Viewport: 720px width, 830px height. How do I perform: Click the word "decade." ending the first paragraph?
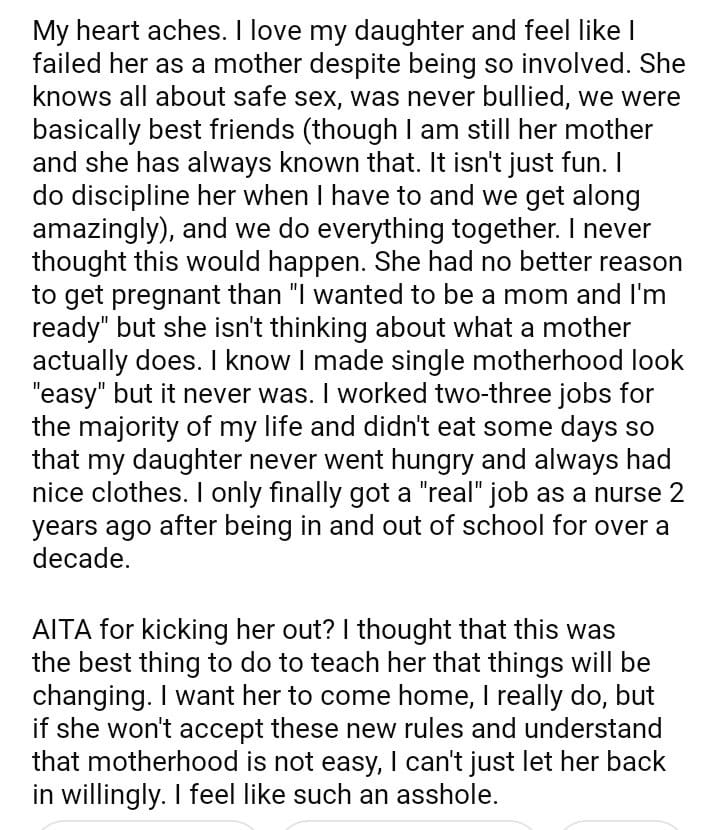pos(82,559)
